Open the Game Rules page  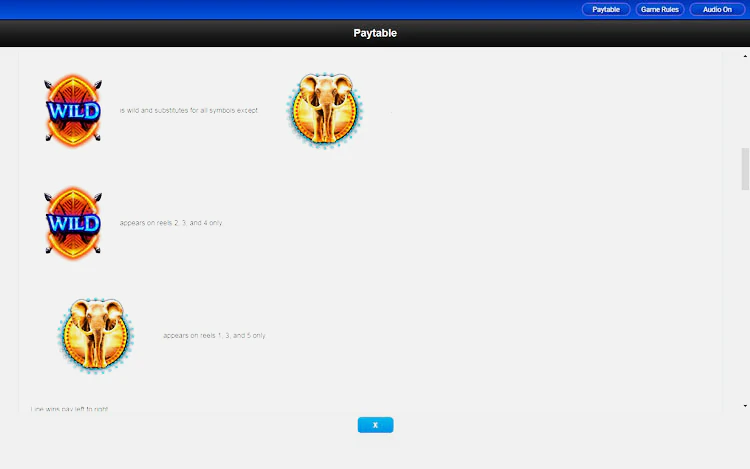coord(660,9)
